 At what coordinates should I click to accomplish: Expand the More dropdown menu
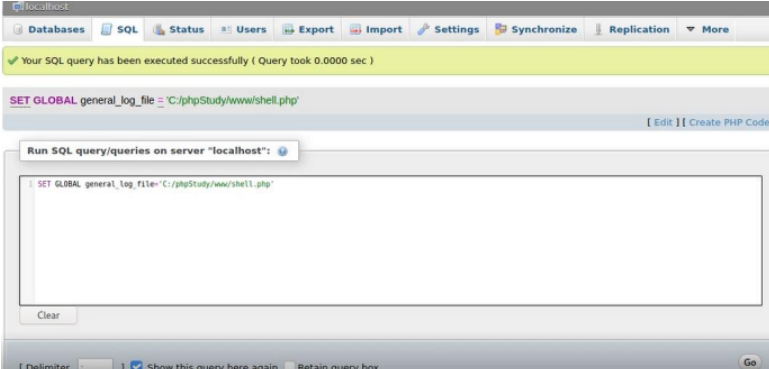point(707,29)
